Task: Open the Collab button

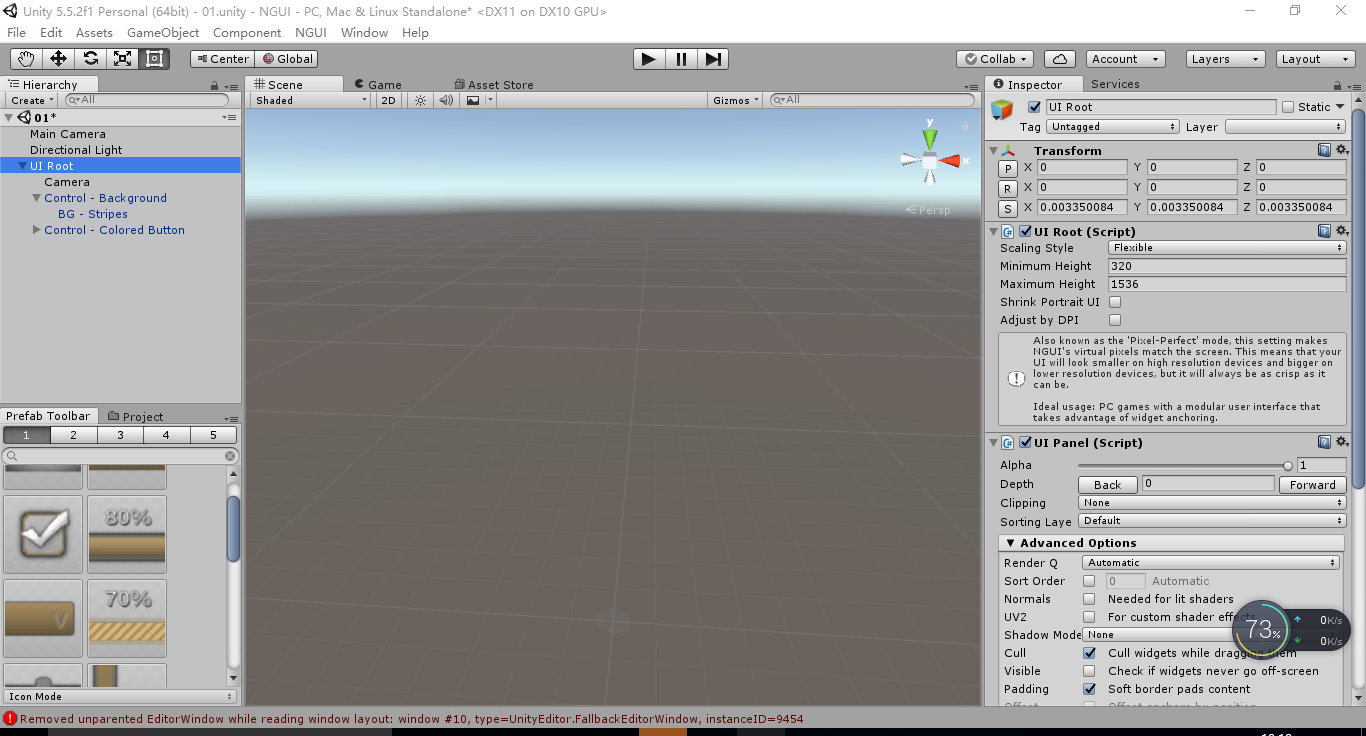Action: click(x=995, y=59)
